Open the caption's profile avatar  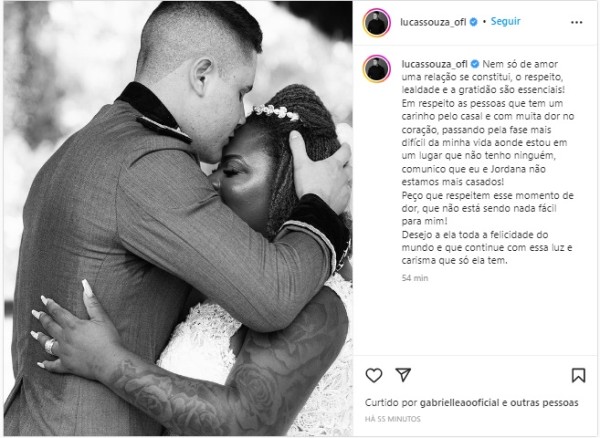click(377, 69)
